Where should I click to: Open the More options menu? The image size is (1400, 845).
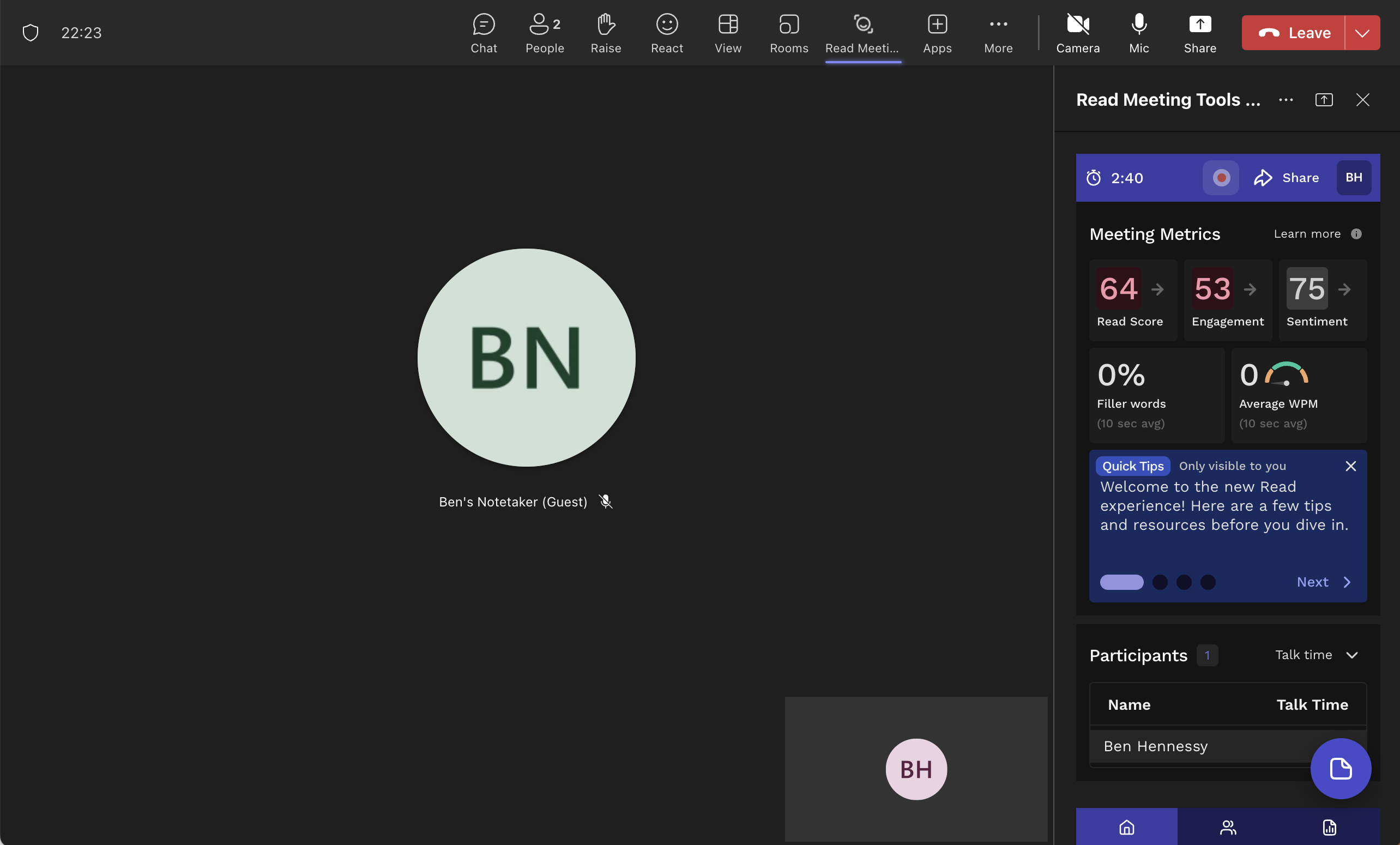tap(998, 33)
